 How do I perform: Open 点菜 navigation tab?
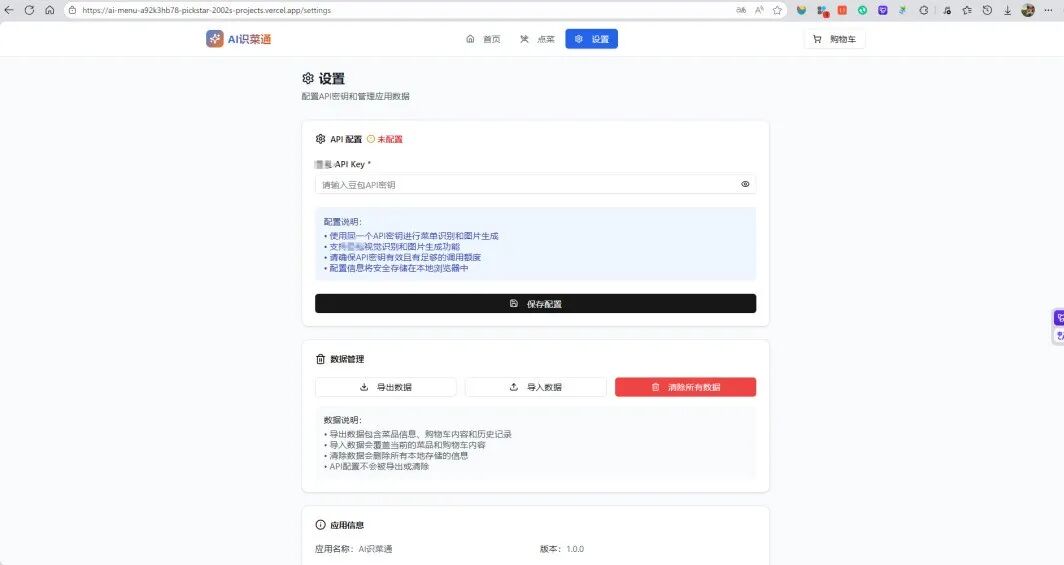pos(537,39)
